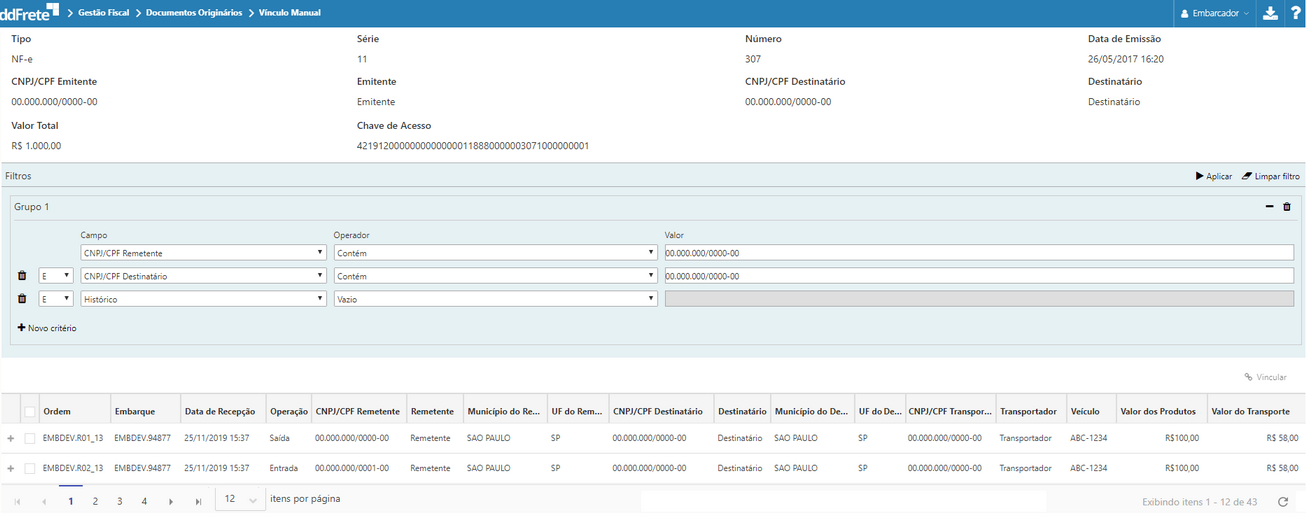The width and height of the screenshot is (1307, 516).
Task: Open the Vazio operator dropdown
Action: (x=495, y=298)
